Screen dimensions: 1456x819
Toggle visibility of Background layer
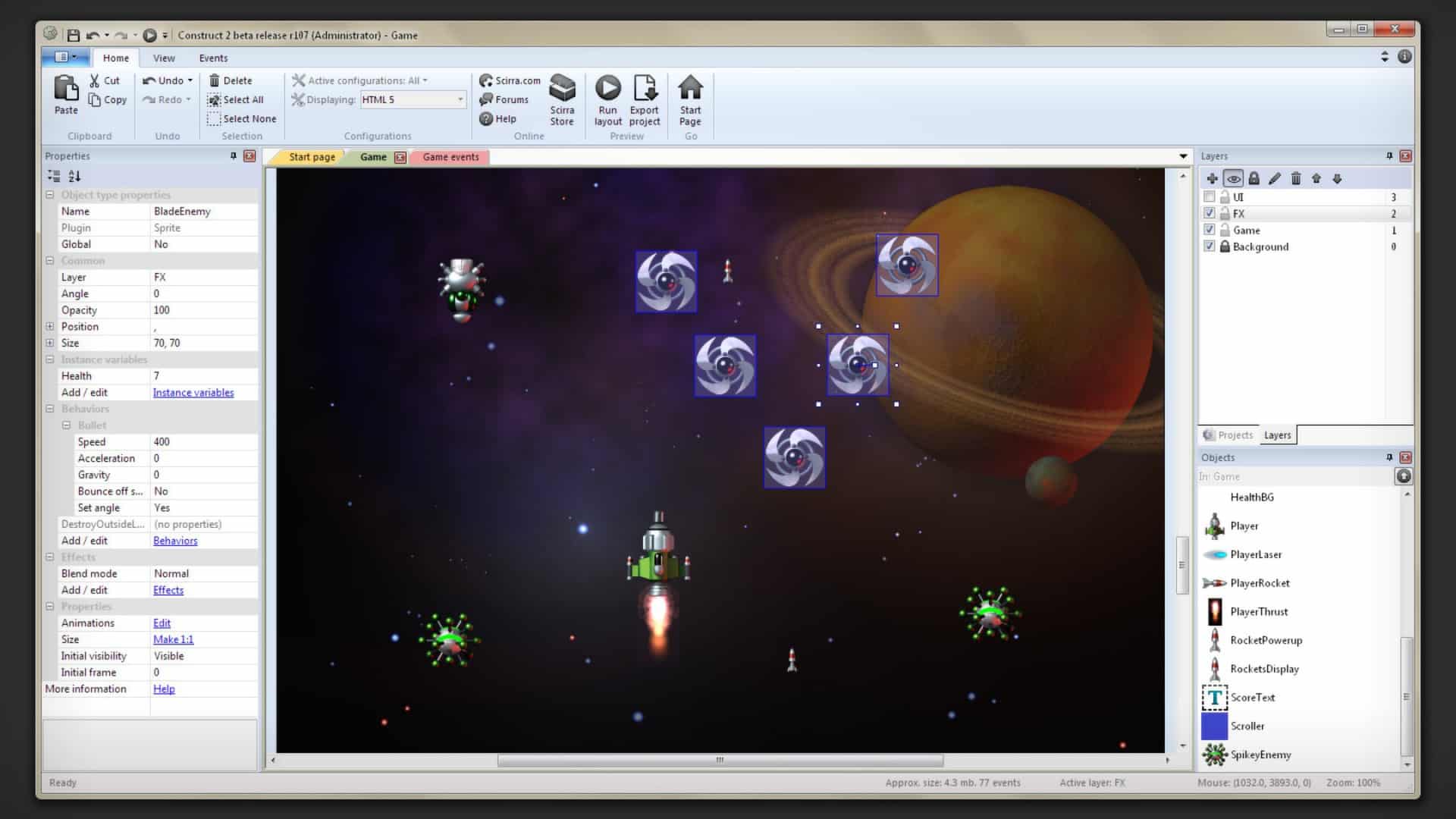[1210, 246]
